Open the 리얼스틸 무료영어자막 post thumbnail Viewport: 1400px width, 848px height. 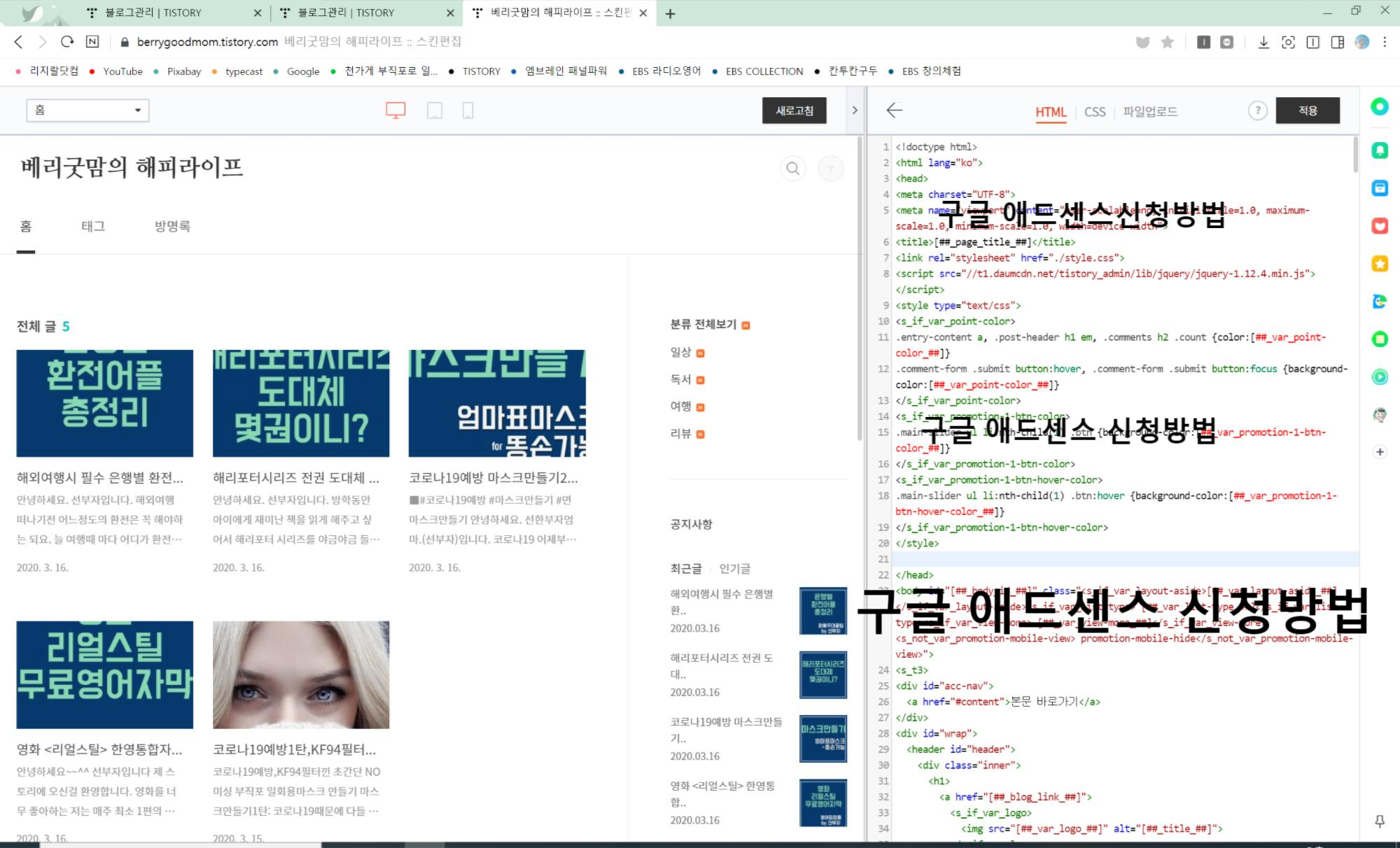coord(105,674)
